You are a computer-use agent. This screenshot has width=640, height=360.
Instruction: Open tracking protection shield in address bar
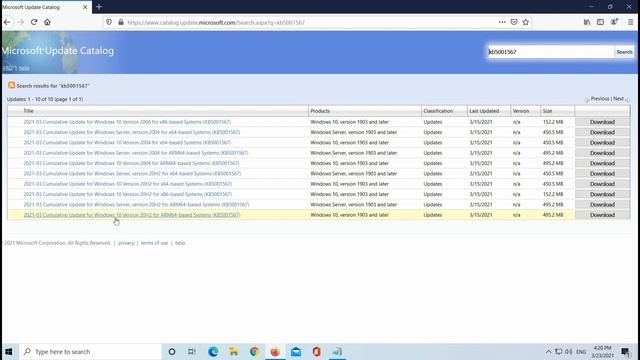pyautogui.click(x=109, y=22)
